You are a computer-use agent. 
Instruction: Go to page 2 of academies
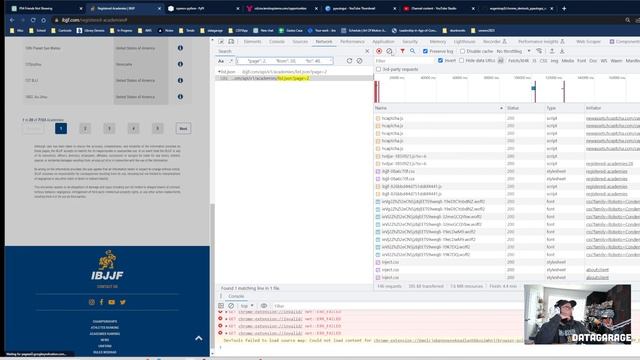click(x=85, y=129)
